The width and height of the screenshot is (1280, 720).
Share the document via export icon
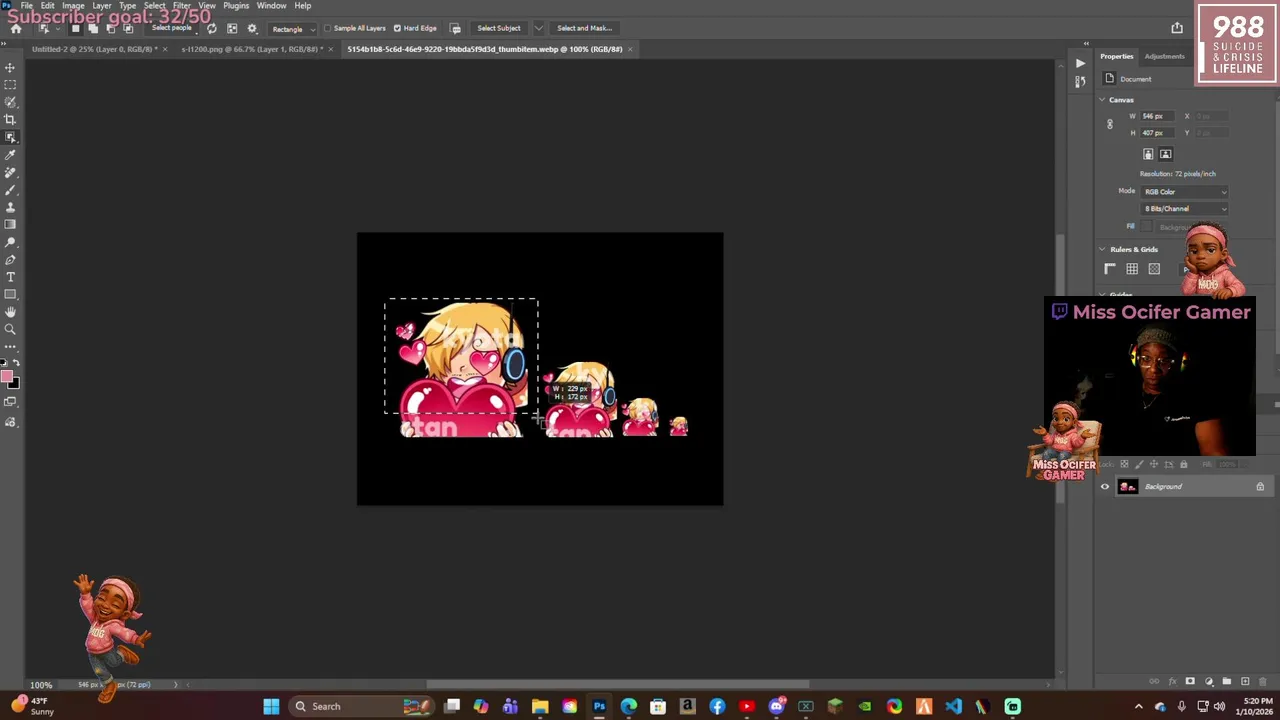coord(1177,28)
